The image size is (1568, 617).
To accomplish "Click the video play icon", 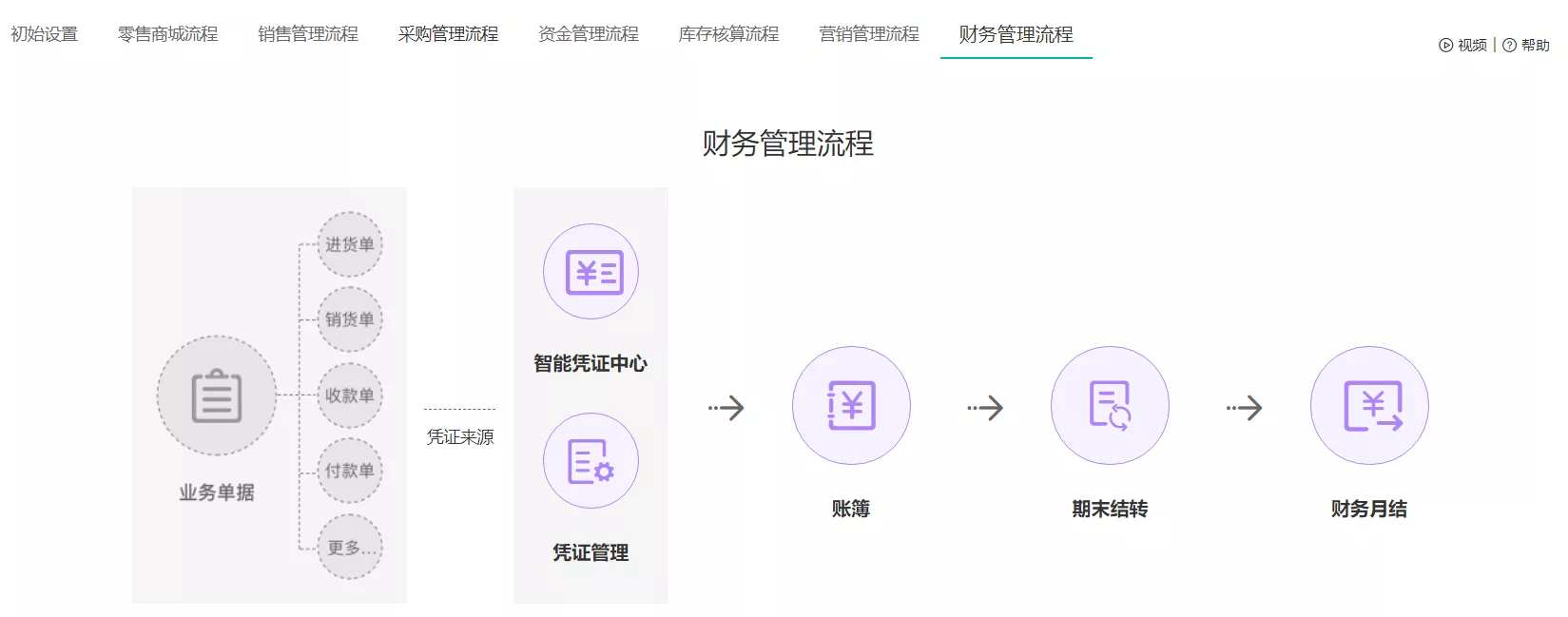I will click(x=1445, y=45).
